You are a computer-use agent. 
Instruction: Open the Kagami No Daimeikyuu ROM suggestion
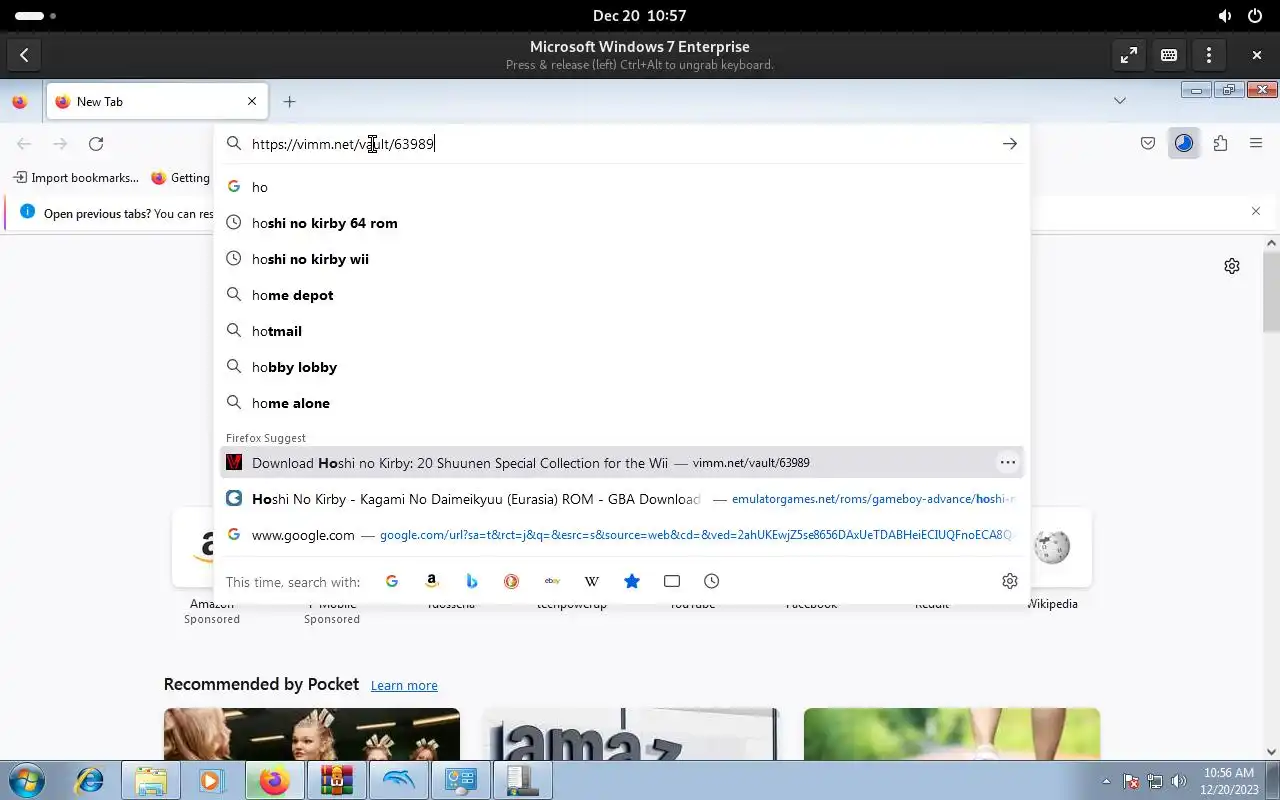point(622,499)
